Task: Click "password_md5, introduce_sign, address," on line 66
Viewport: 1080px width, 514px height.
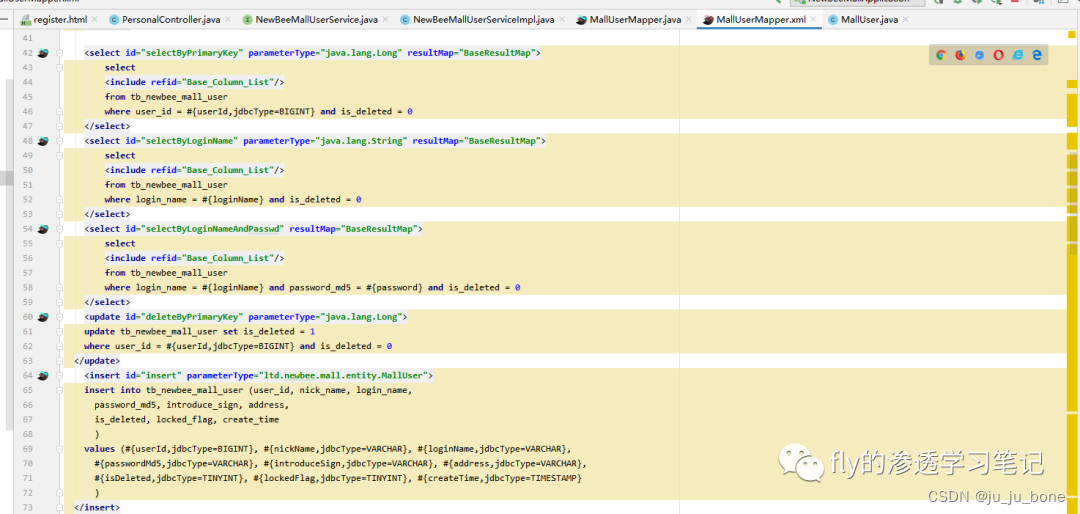Action: tap(191, 404)
